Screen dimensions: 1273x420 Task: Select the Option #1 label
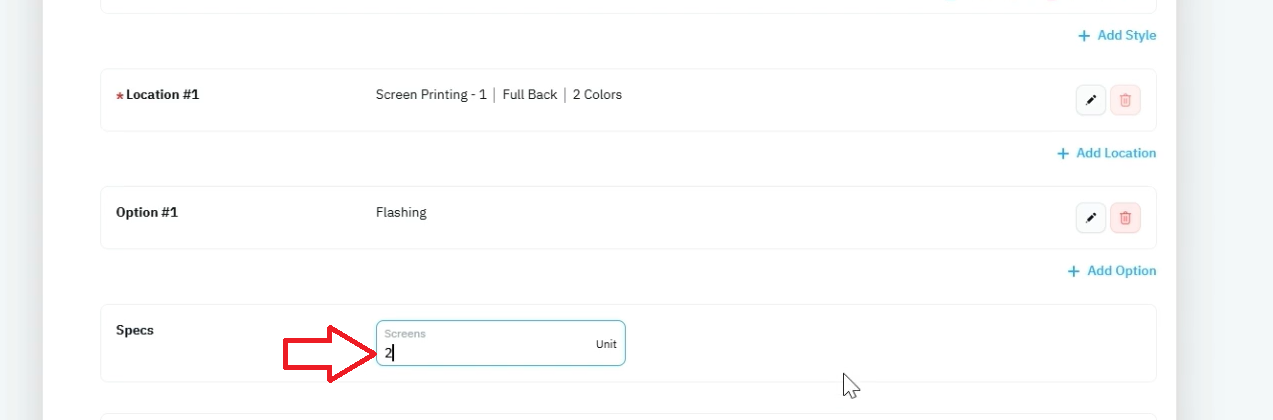[147, 212]
